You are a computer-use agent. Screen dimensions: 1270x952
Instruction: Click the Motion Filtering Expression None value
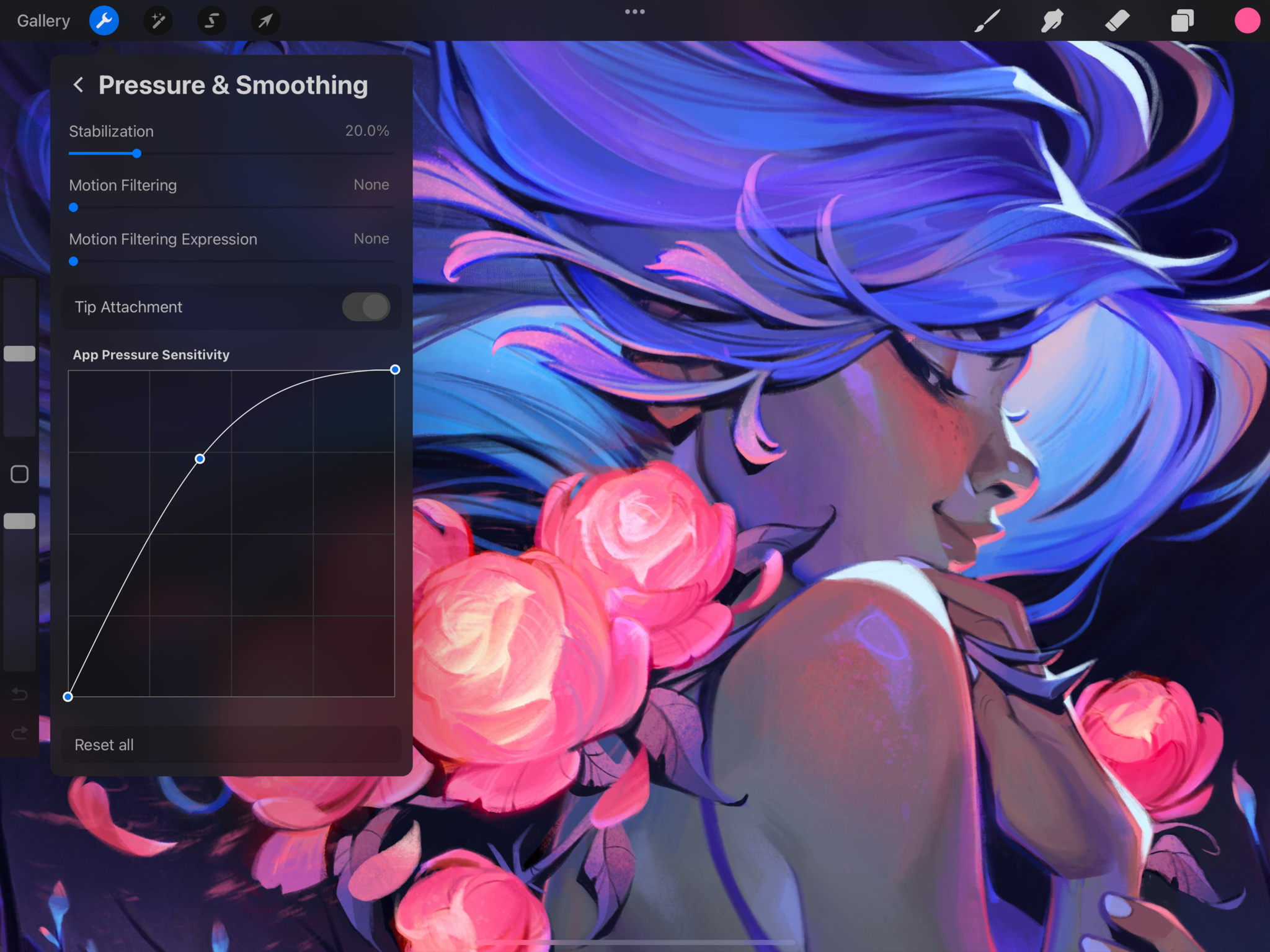pos(371,239)
